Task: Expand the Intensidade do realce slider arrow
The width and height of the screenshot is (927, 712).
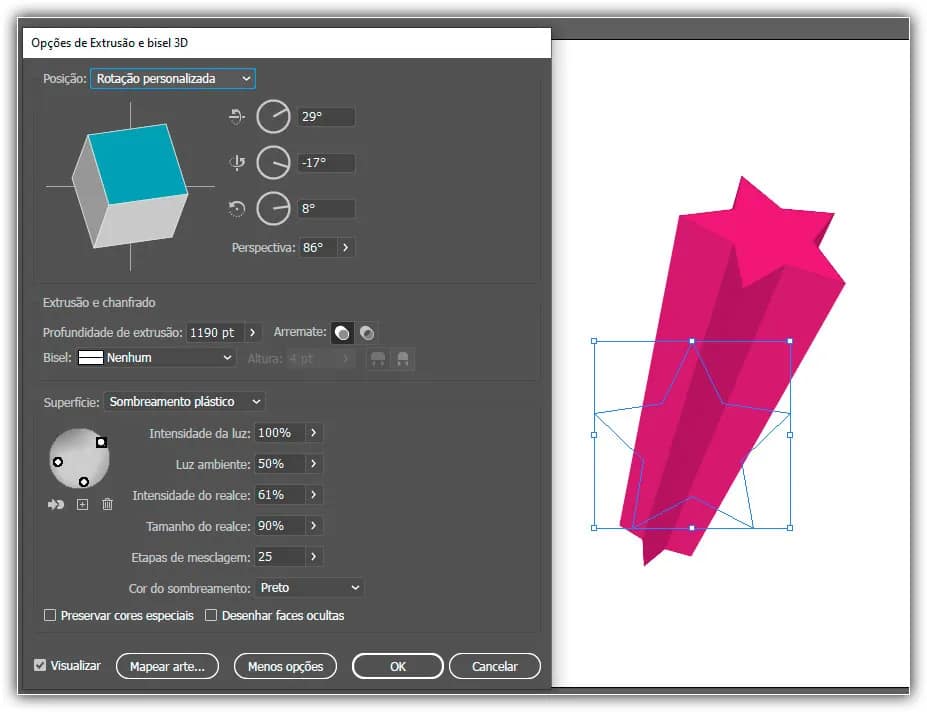Action: pyautogui.click(x=314, y=495)
